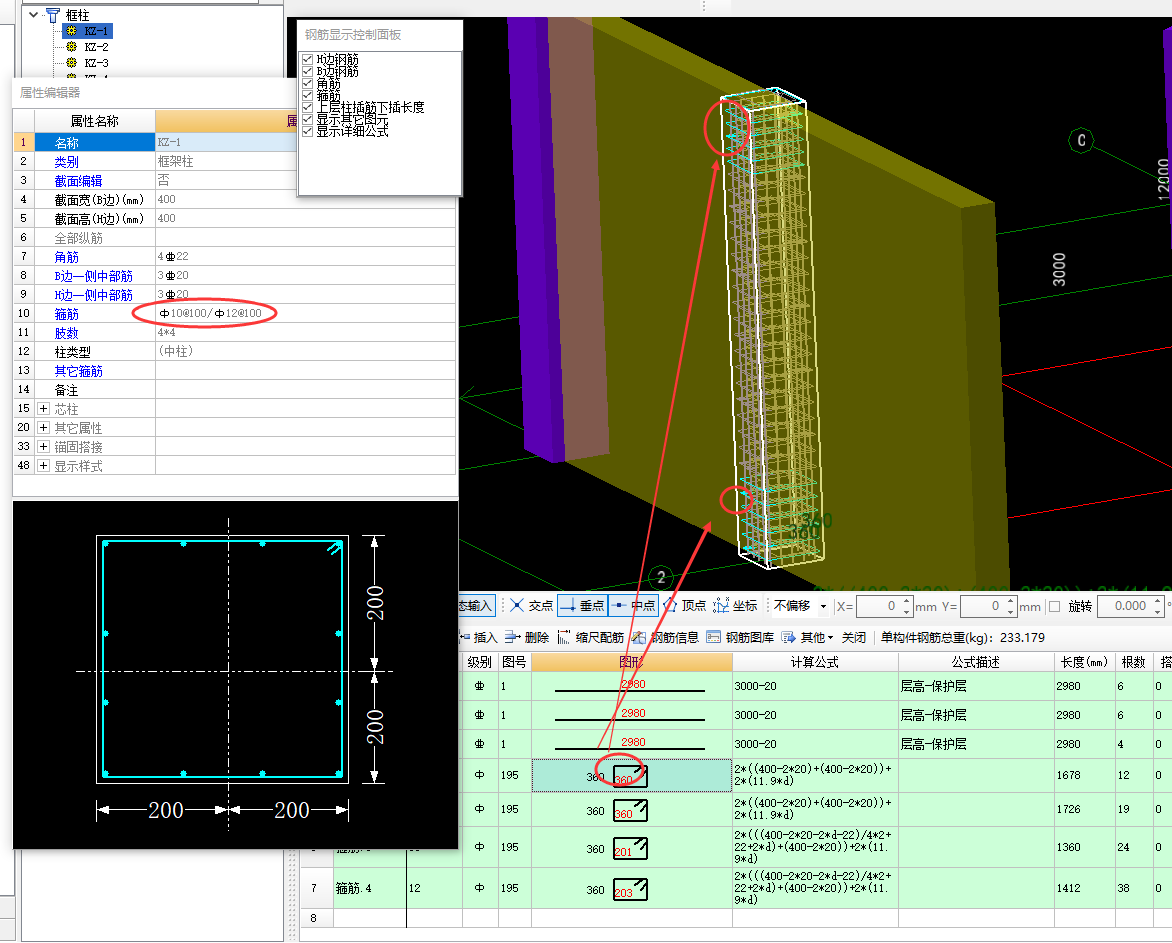Click the 态输入 dynamic input button
This screenshot has width=1172, height=943.
(x=475, y=605)
